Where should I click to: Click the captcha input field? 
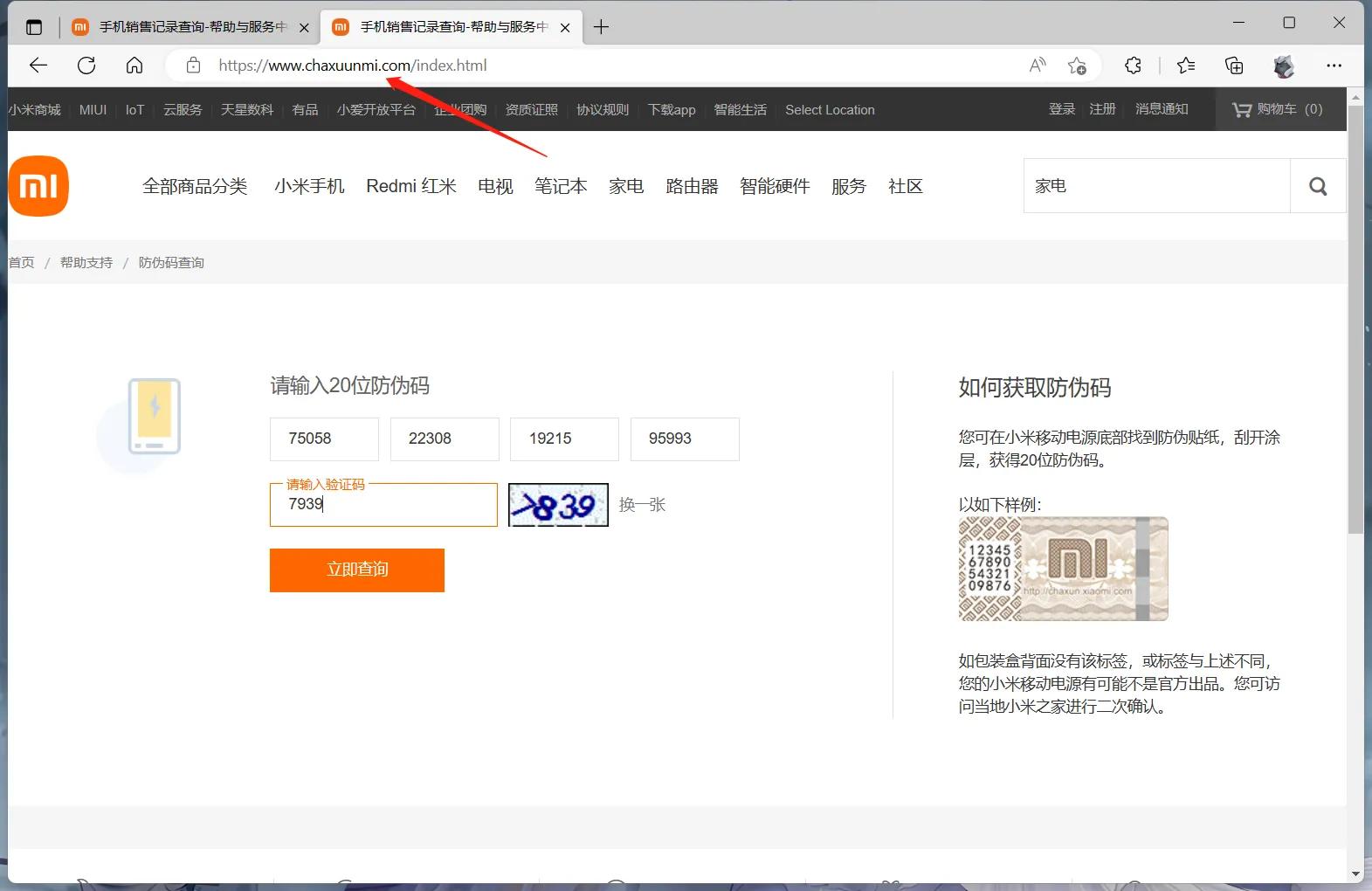[x=383, y=505]
